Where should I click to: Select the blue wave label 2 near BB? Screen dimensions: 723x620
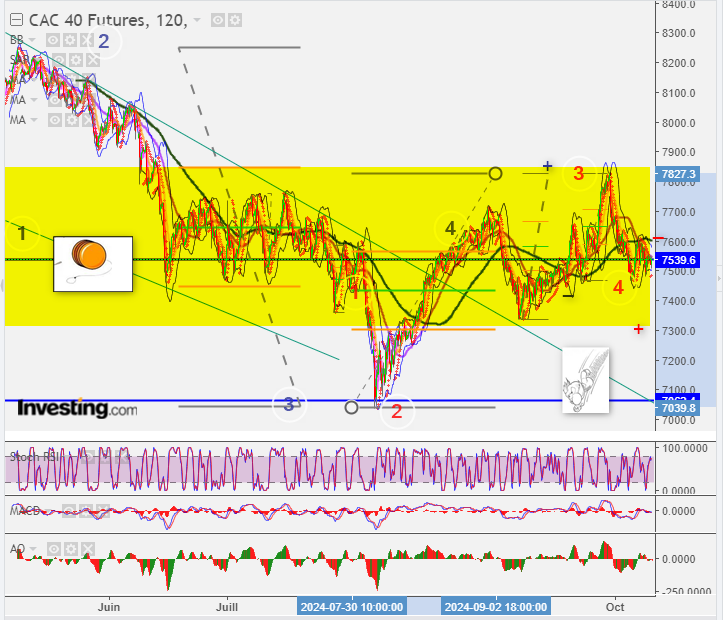104,41
